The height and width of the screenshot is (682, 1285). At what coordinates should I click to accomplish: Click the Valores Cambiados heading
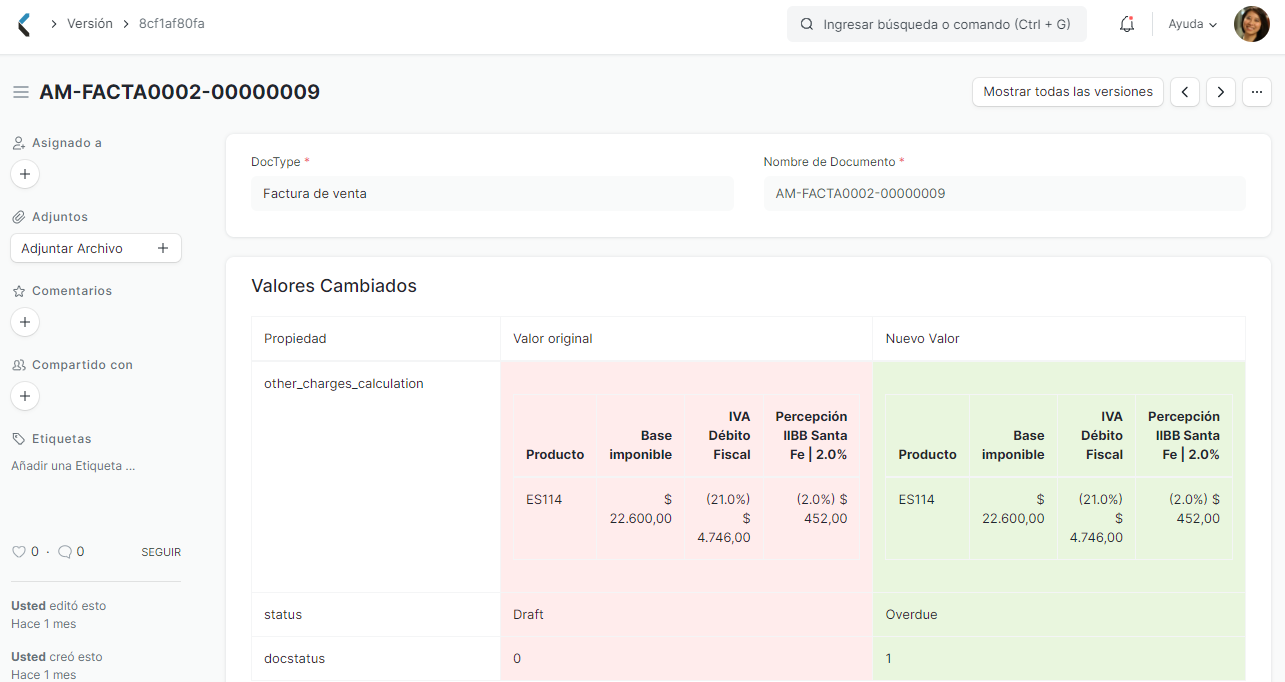tap(334, 286)
